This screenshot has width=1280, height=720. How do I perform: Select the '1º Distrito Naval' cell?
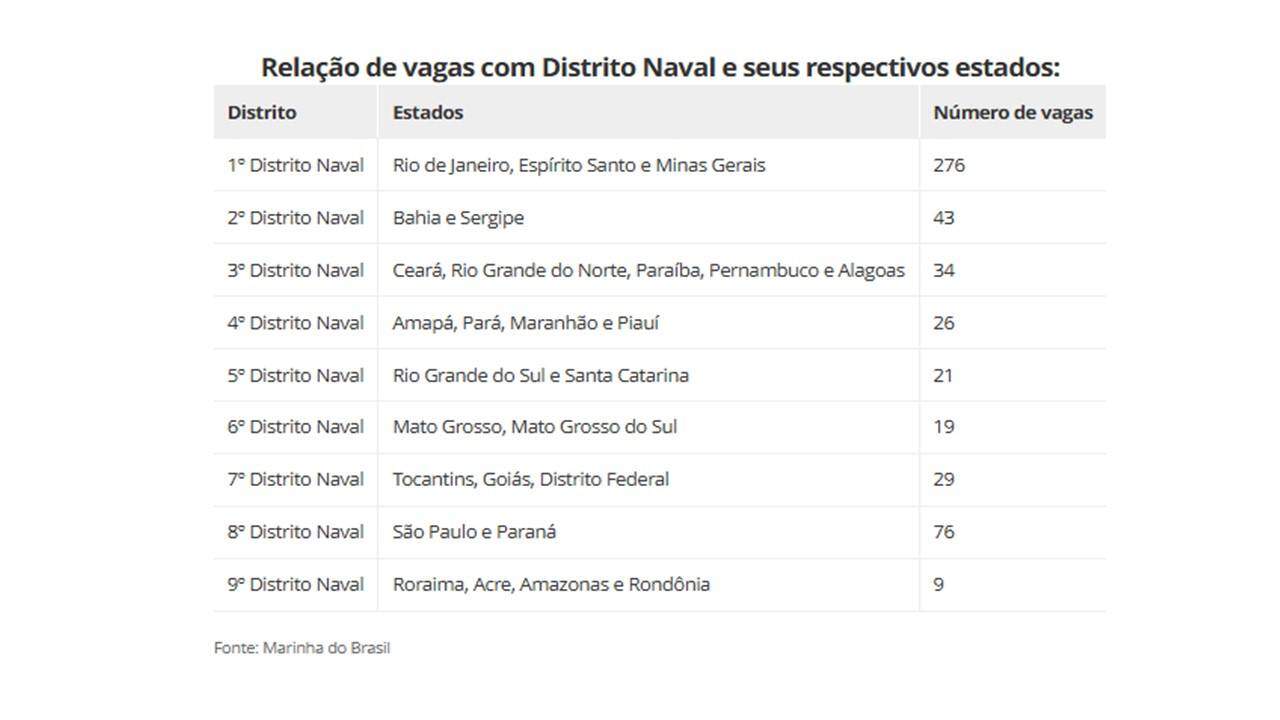tap(296, 165)
